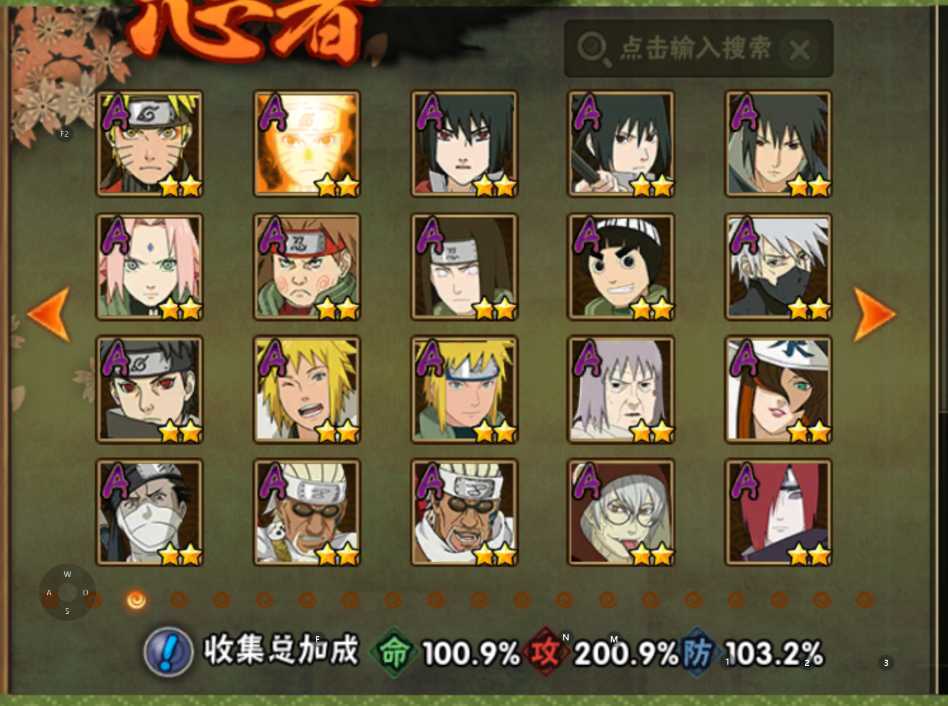Select hooded Kabuto with glasses portrait
Viewport: 948px width, 706px height.
coord(621,512)
